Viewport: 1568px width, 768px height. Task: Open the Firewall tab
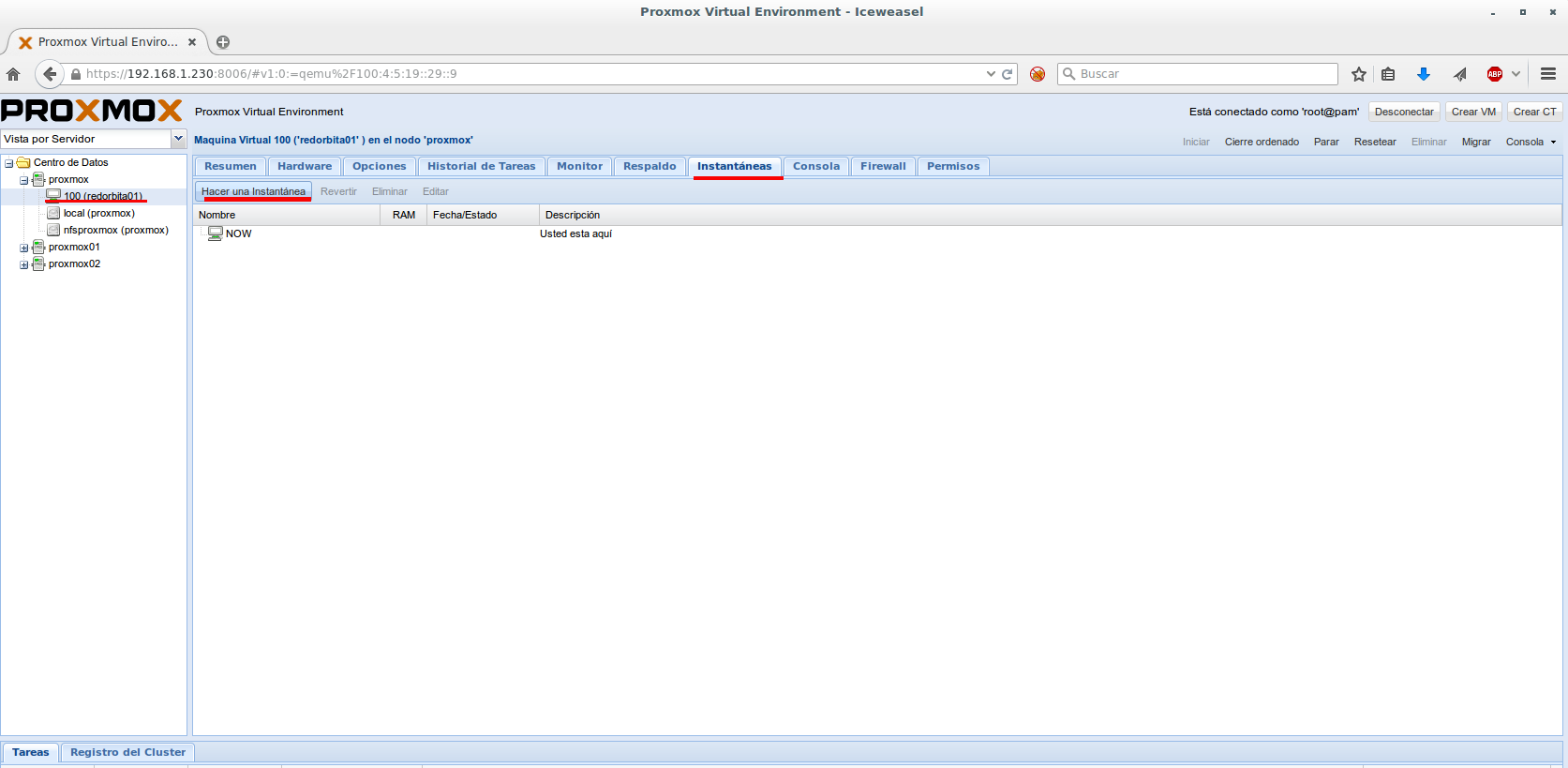coord(883,166)
